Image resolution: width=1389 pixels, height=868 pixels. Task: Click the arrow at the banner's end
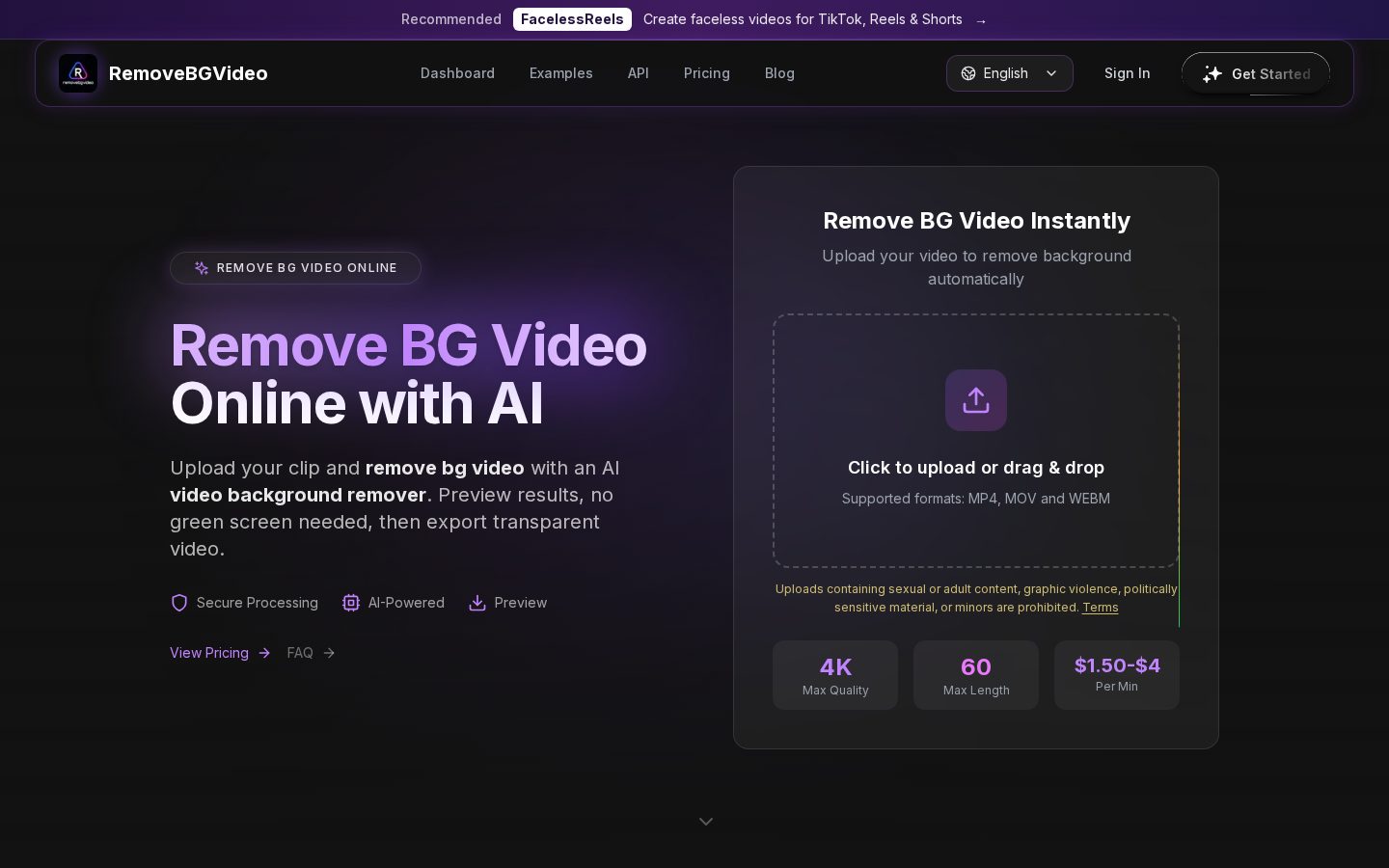[981, 20]
